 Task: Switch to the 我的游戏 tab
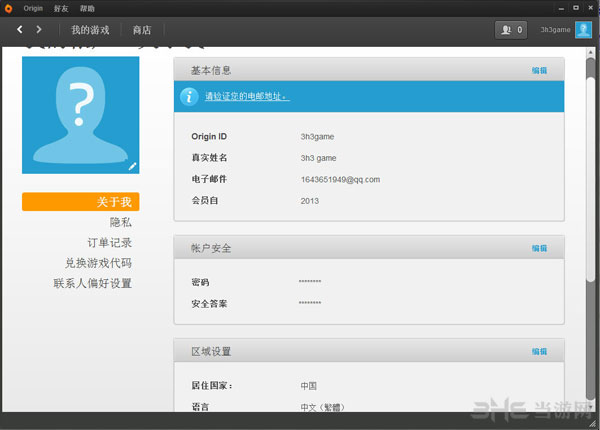click(x=89, y=30)
